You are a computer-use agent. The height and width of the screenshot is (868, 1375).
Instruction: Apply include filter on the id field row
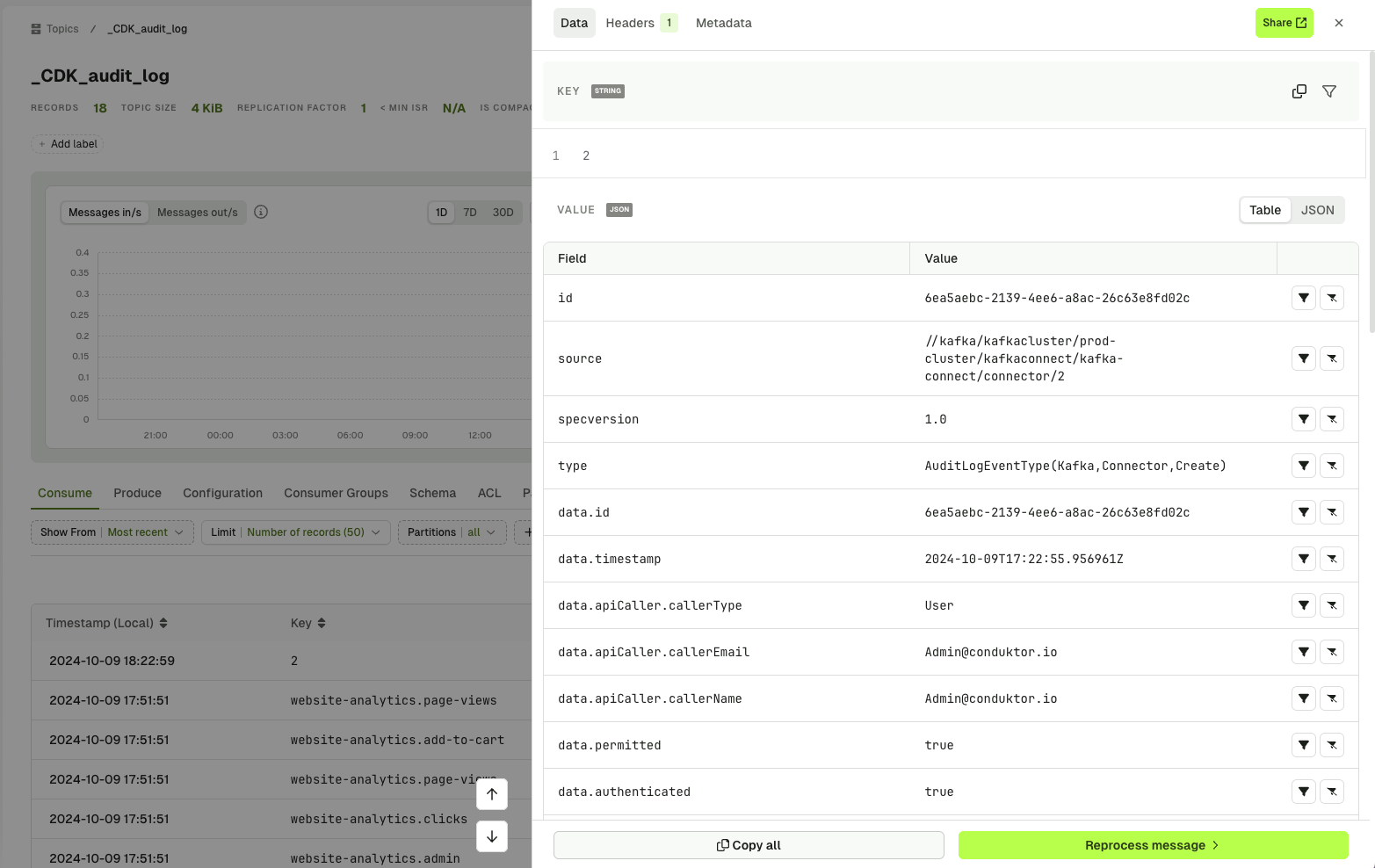tap(1304, 298)
